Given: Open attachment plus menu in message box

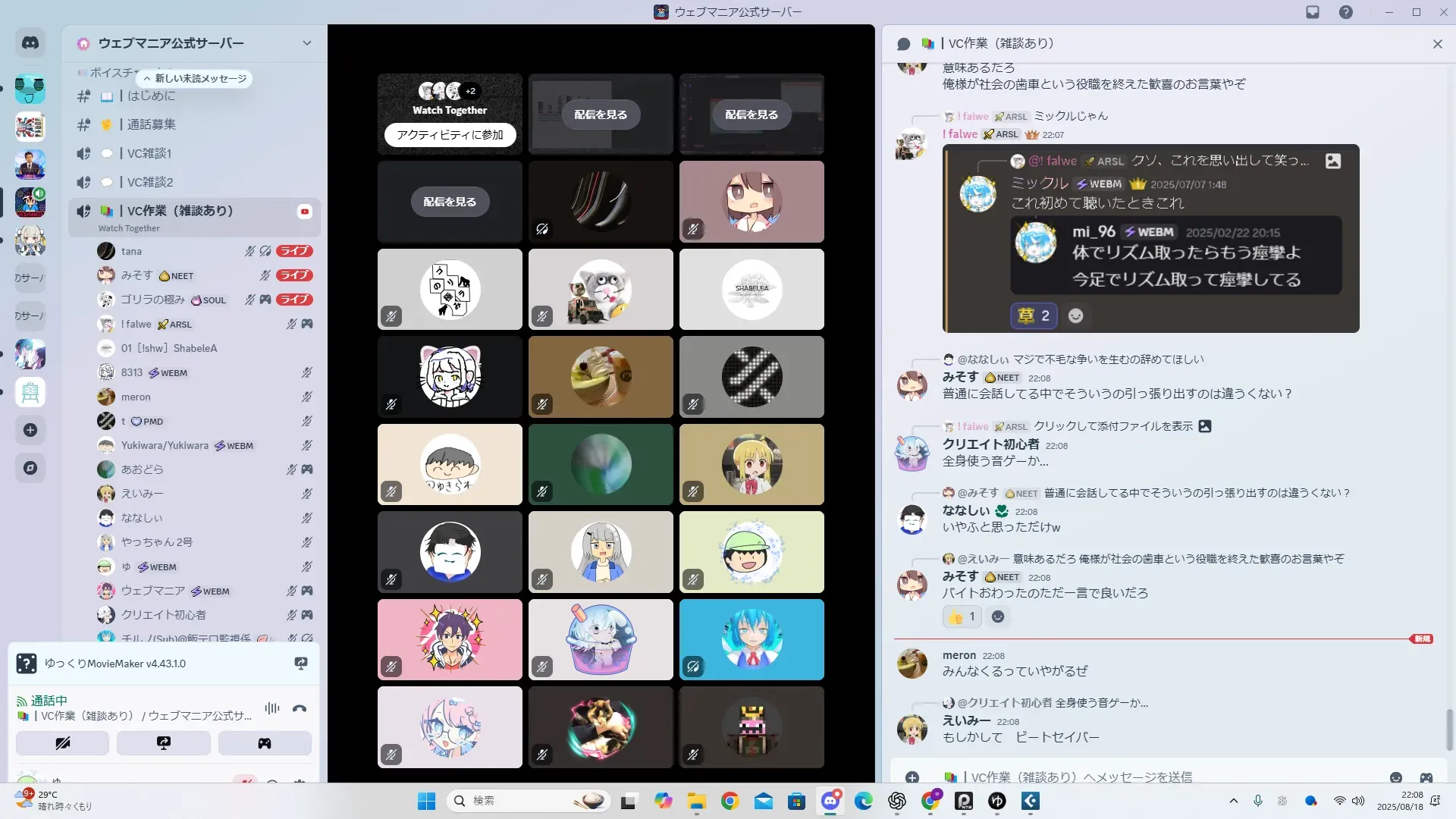Looking at the screenshot, I should [x=912, y=777].
